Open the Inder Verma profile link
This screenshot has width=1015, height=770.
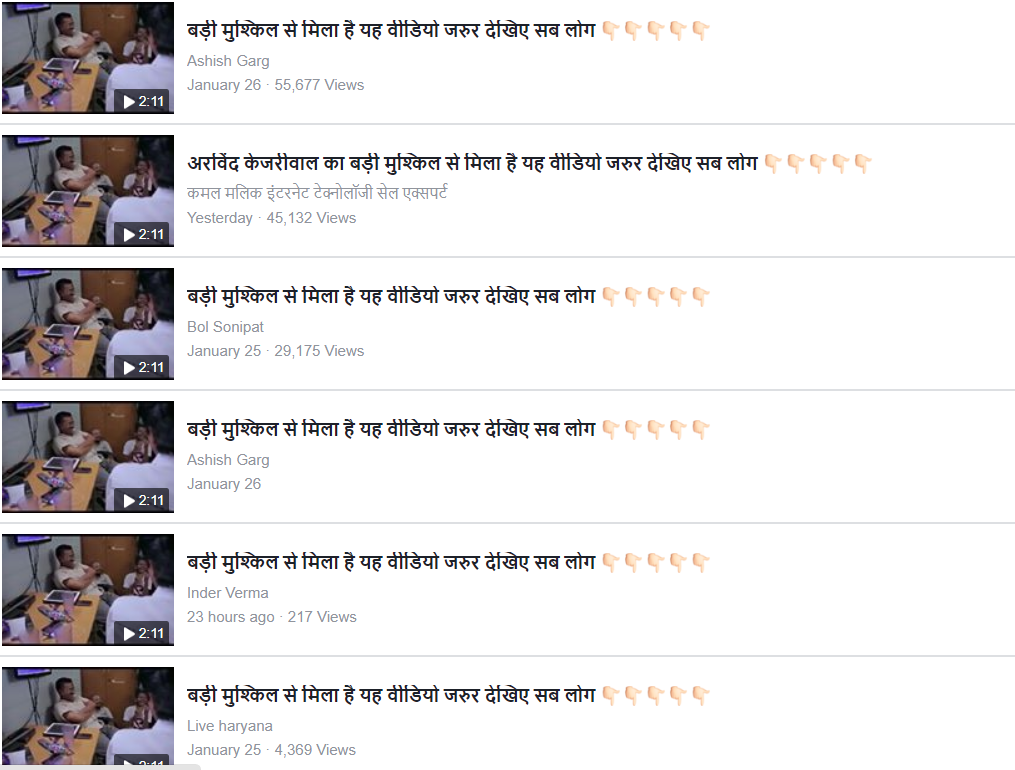coord(227,593)
